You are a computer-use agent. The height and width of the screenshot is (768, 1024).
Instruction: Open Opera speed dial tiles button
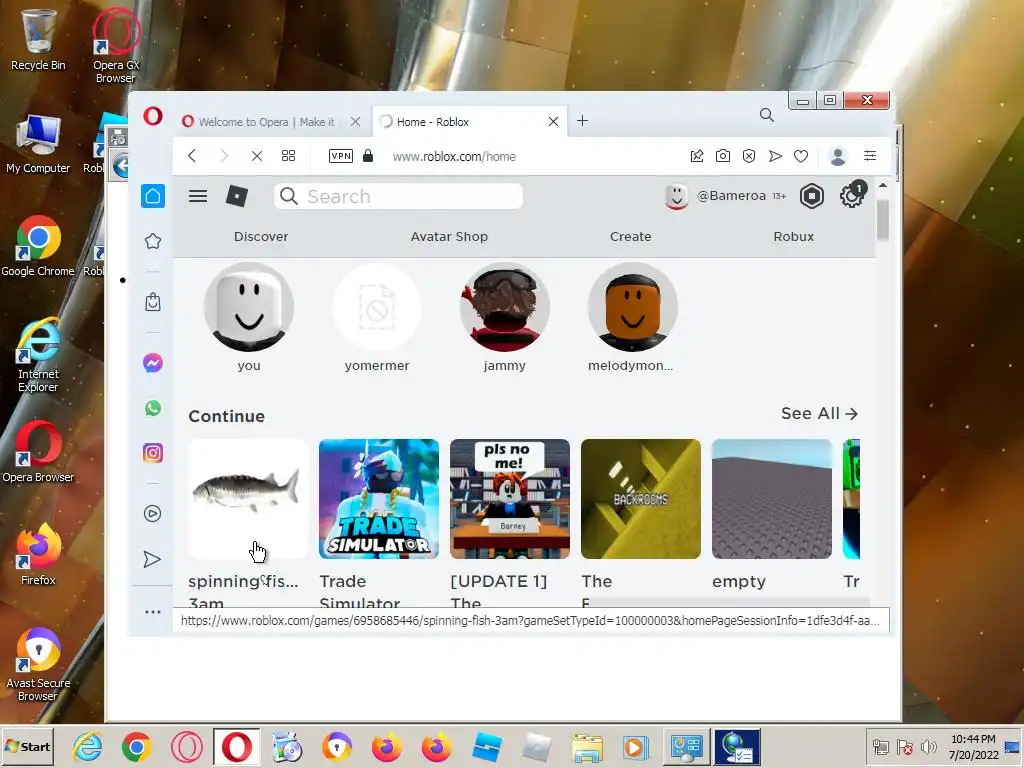288,156
